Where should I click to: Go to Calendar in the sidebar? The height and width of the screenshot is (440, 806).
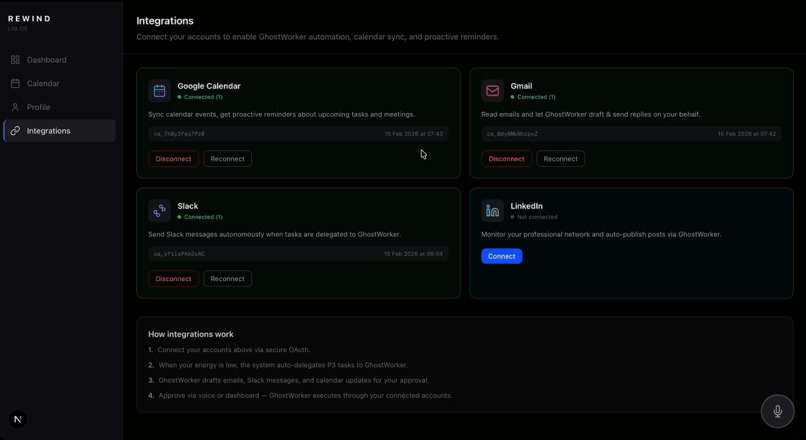pyautogui.click(x=59, y=83)
